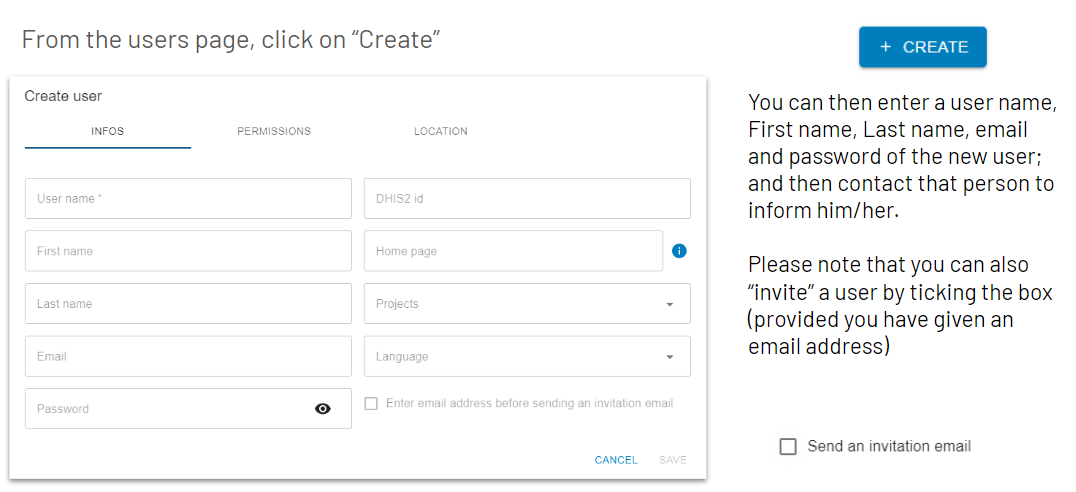Image resolution: width=1076 pixels, height=492 pixels.
Task: Click the blue CREATE button
Action: coord(923,47)
